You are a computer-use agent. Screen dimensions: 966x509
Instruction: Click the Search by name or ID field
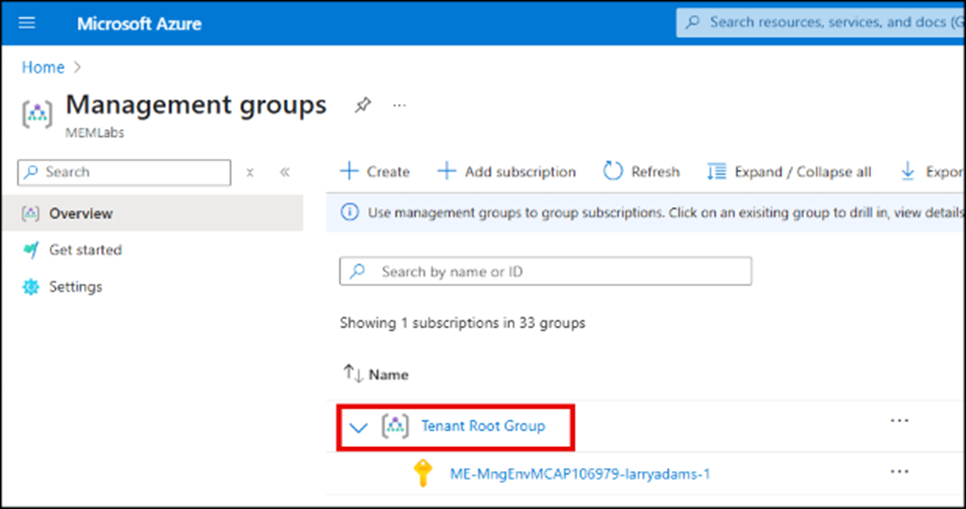pyautogui.click(x=545, y=271)
